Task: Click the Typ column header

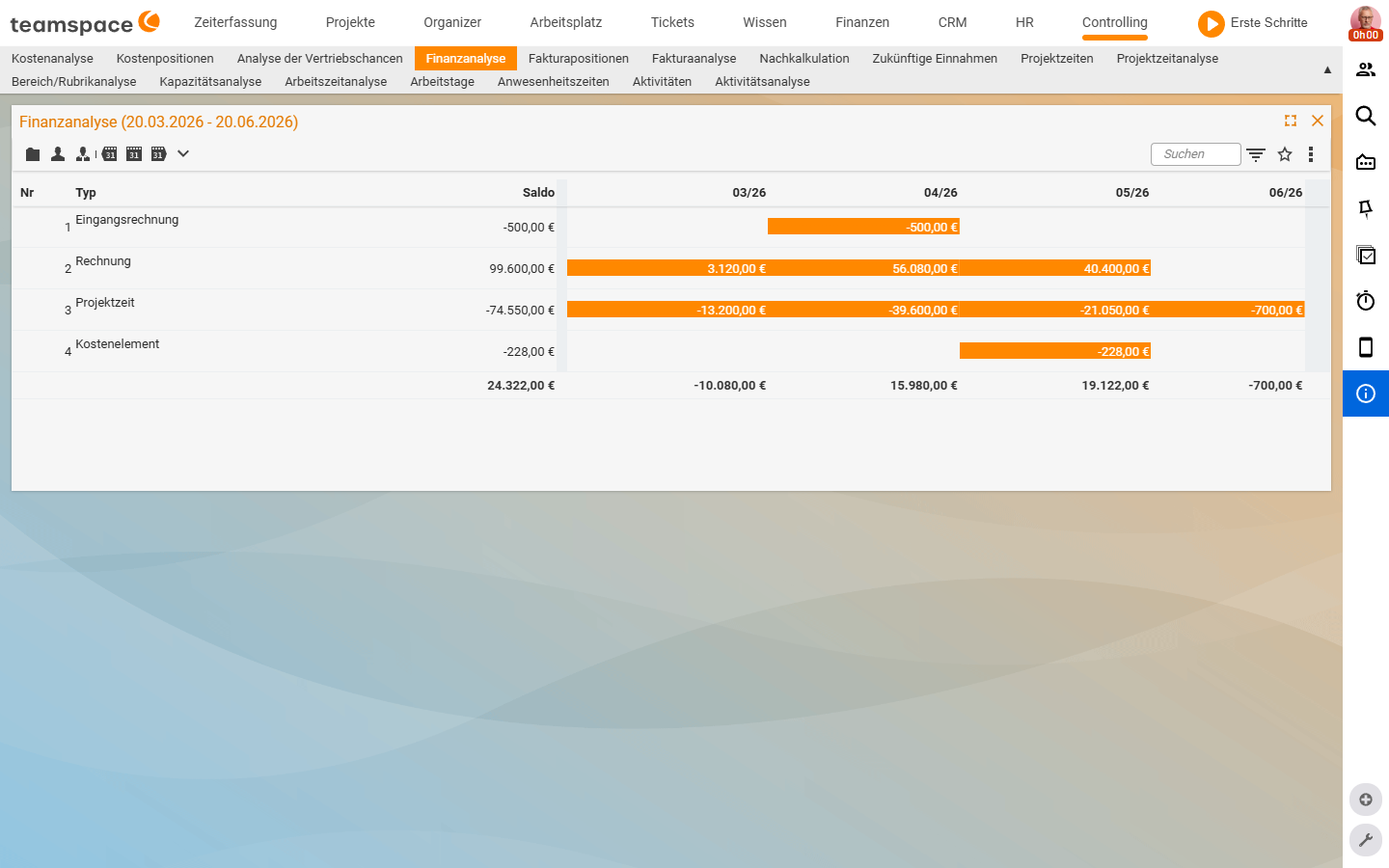Action: 86,193
